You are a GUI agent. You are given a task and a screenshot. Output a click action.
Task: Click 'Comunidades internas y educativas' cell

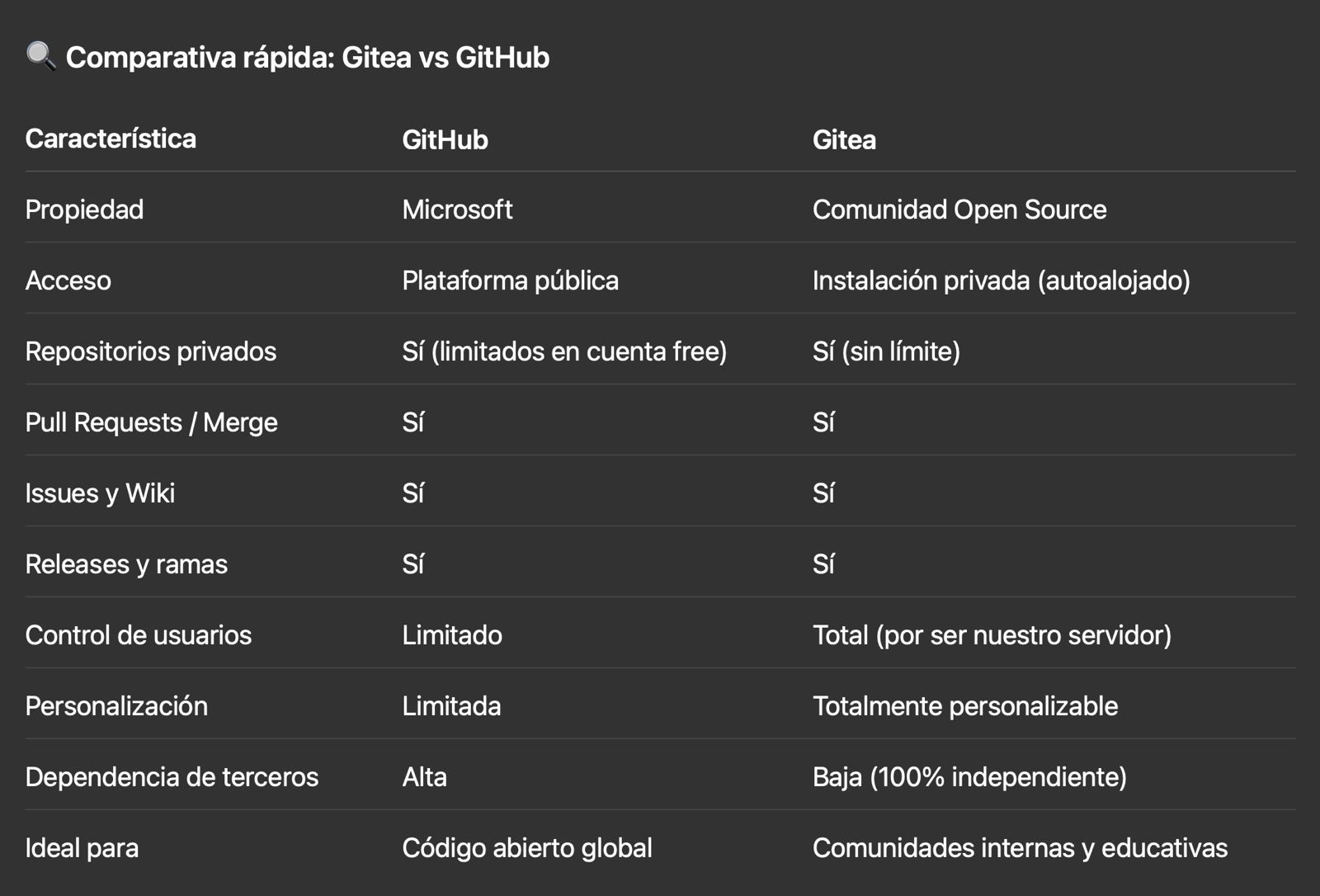[x=1020, y=848]
